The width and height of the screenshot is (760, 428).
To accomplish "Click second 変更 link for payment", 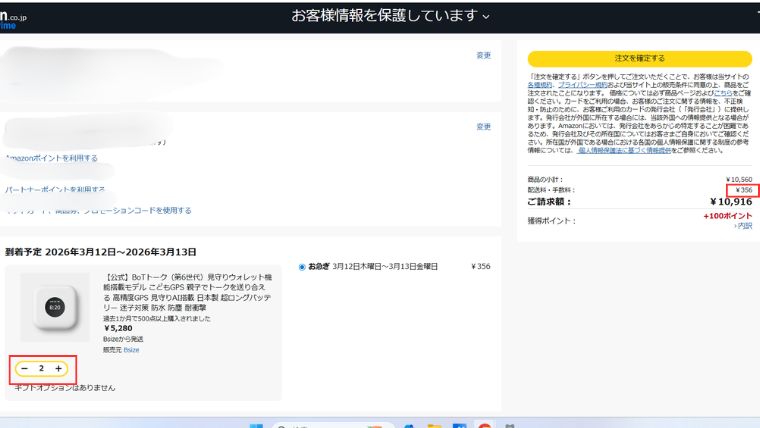I will (x=484, y=127).
